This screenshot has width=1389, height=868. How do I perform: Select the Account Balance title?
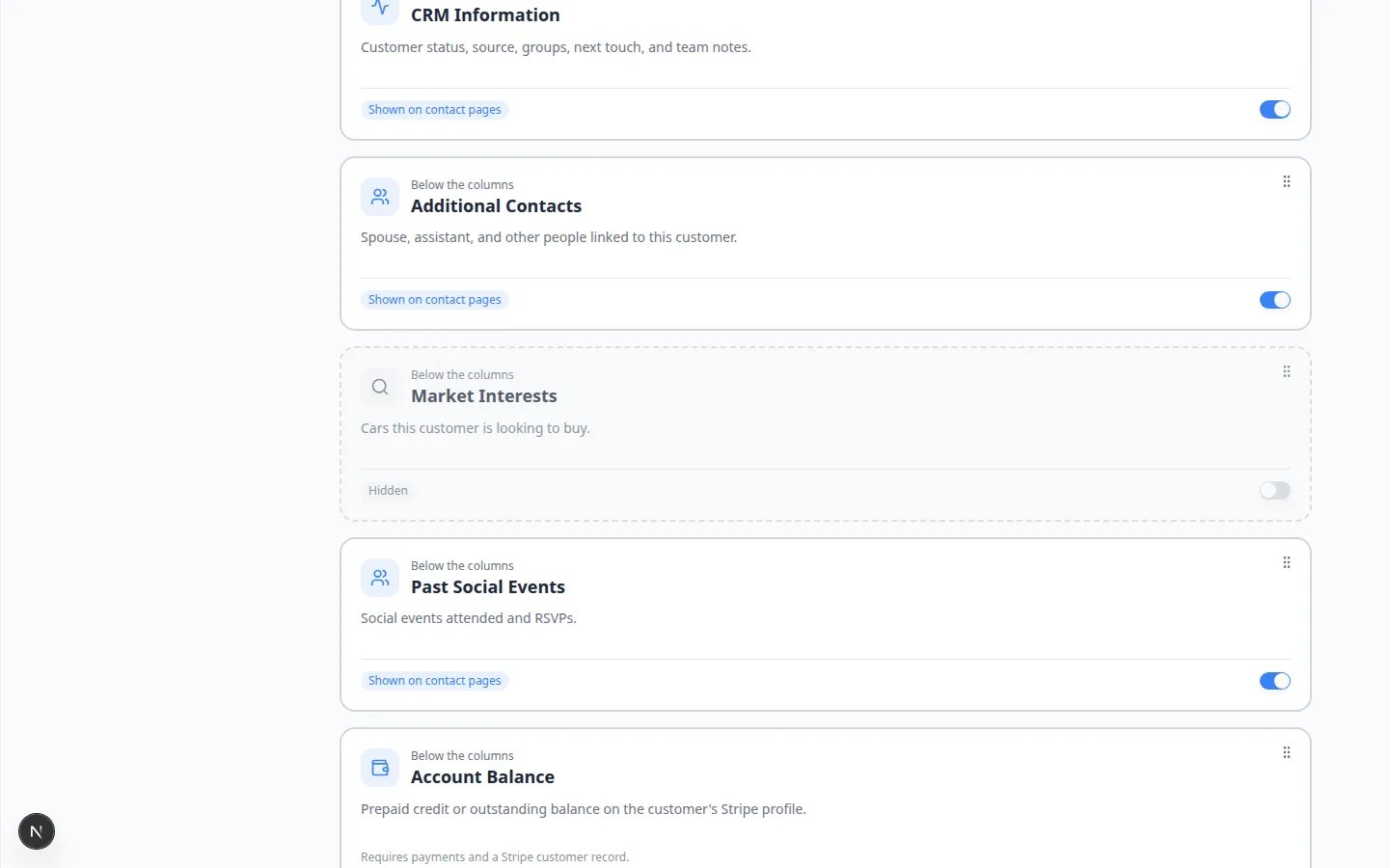pos(482,777)
